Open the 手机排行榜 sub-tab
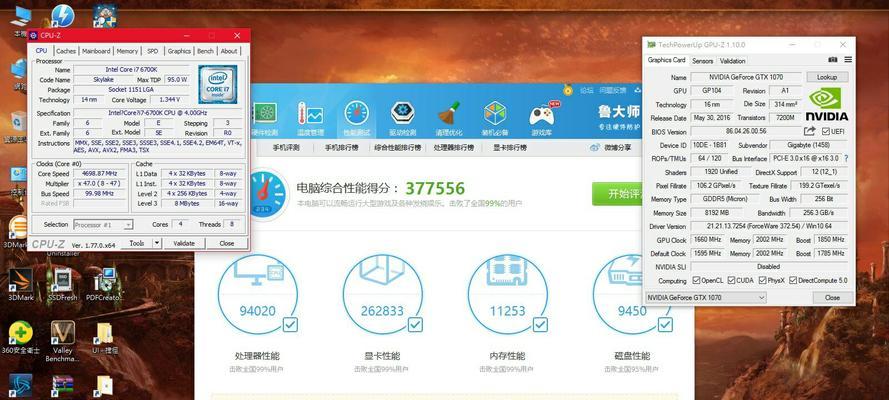The height and width of the screenshot is (400, 889). (x=341, y=148)
